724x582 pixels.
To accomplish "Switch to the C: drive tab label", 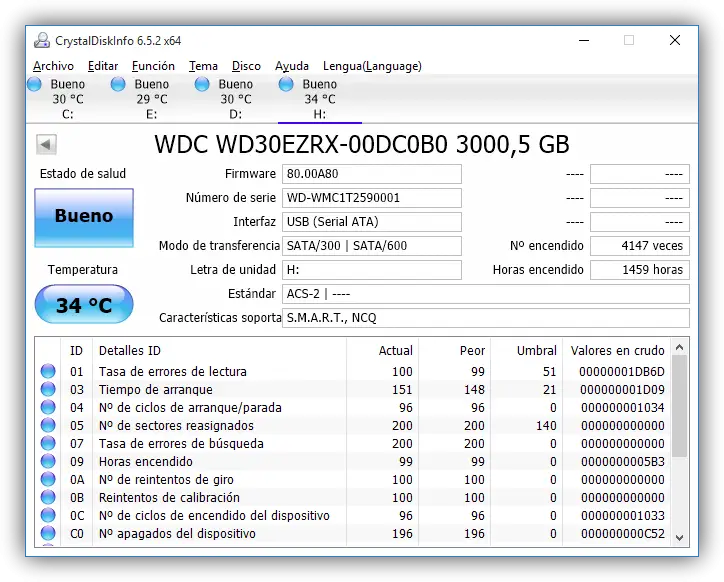I will 67,114.
